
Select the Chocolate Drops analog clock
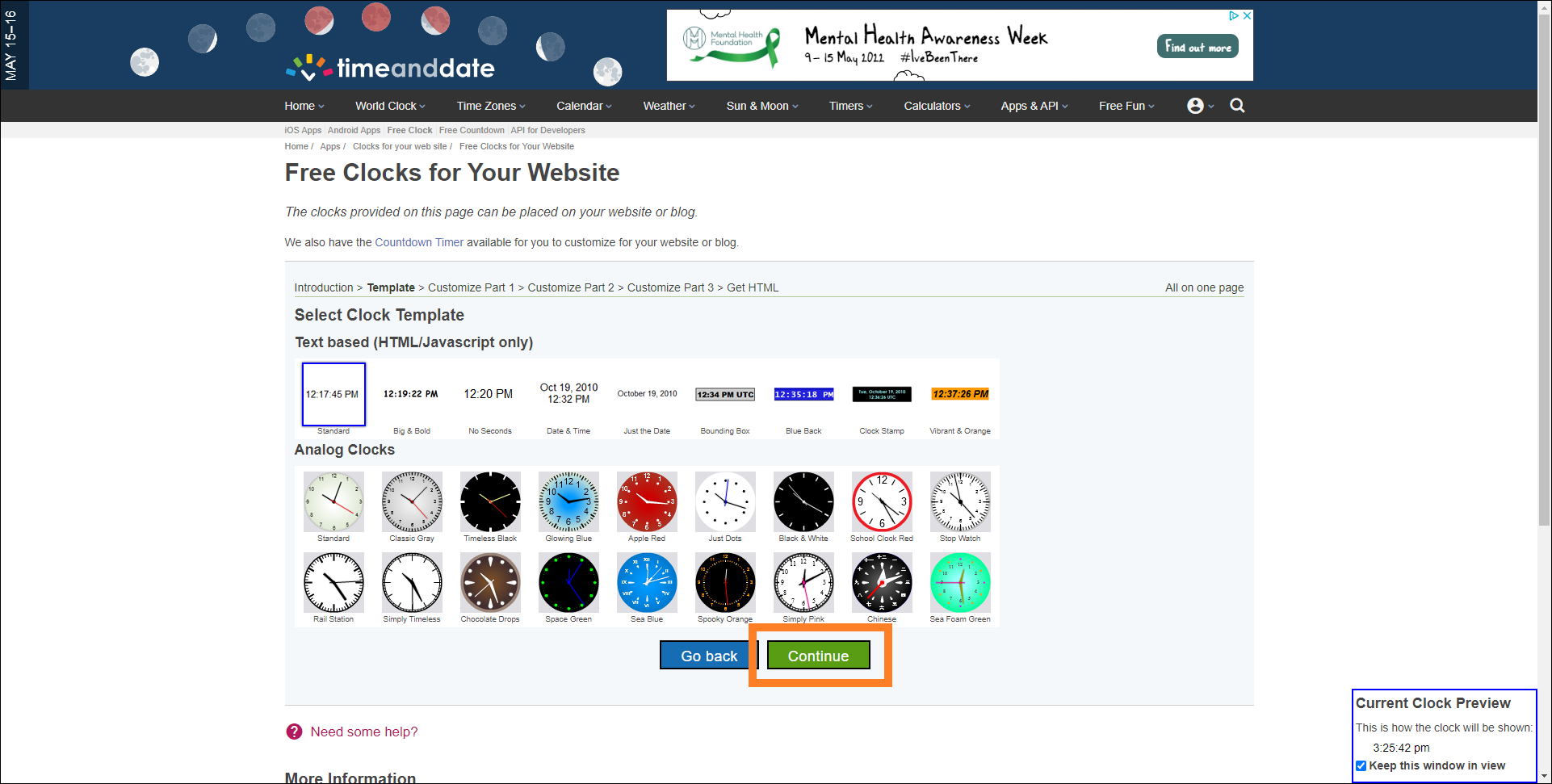[x=490, y=583]
